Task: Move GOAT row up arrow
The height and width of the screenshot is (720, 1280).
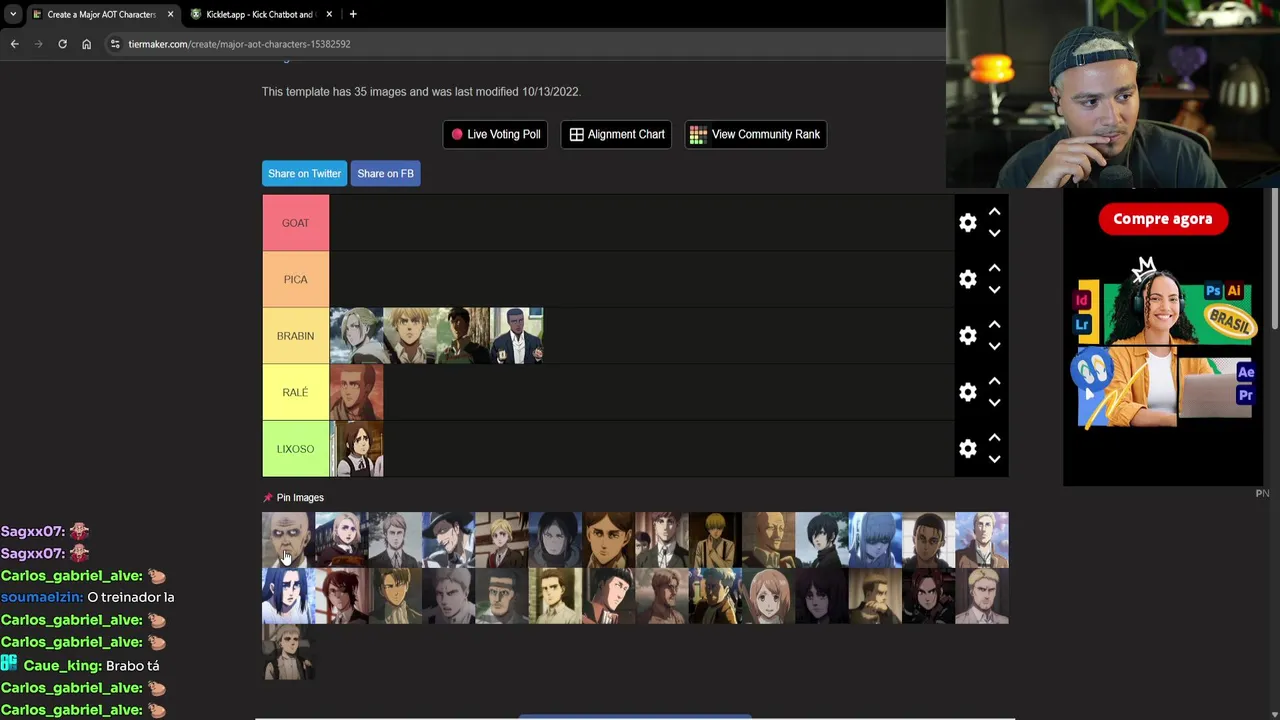Action: coord(994,212)
